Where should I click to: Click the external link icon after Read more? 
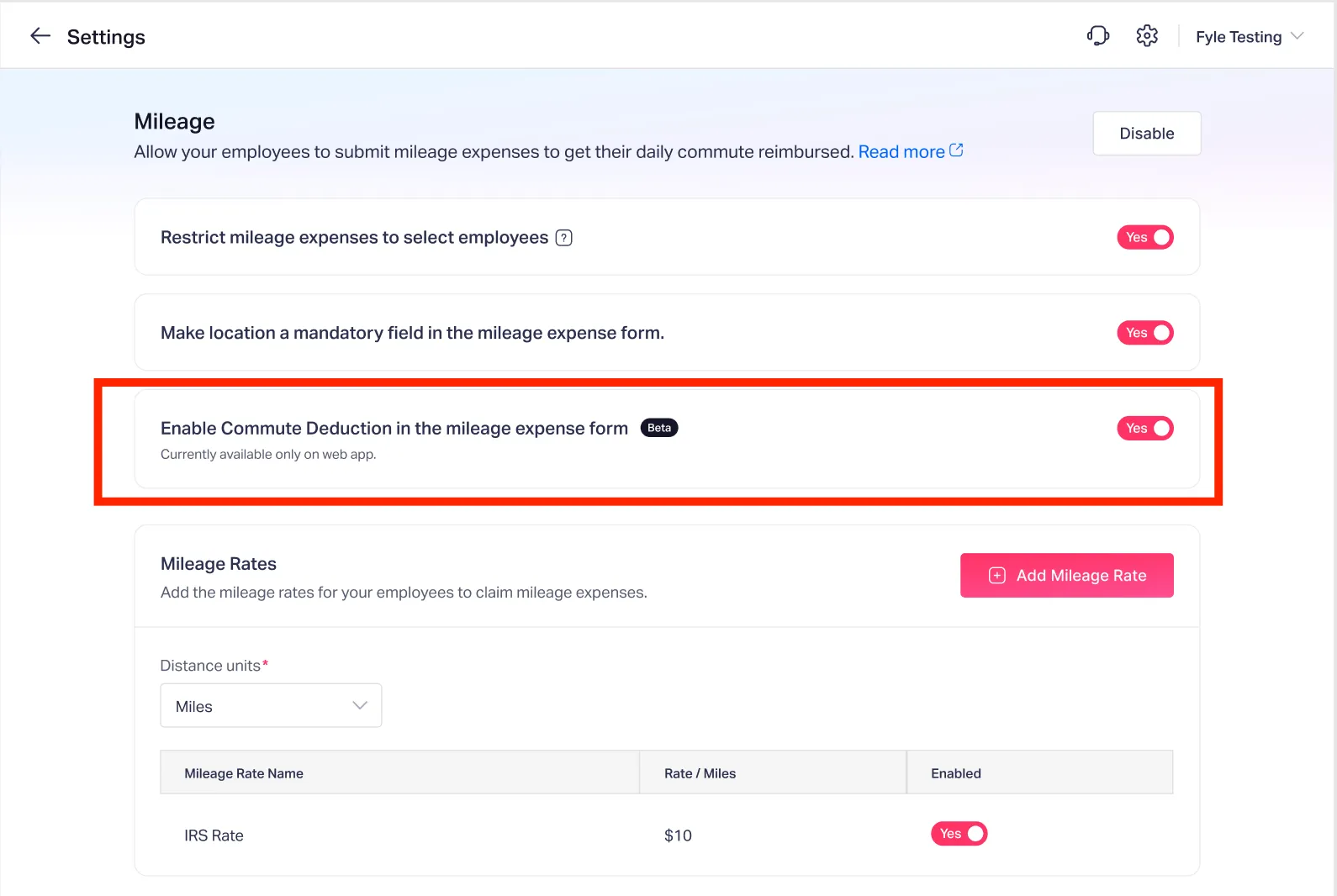click(x=956, y=150)
